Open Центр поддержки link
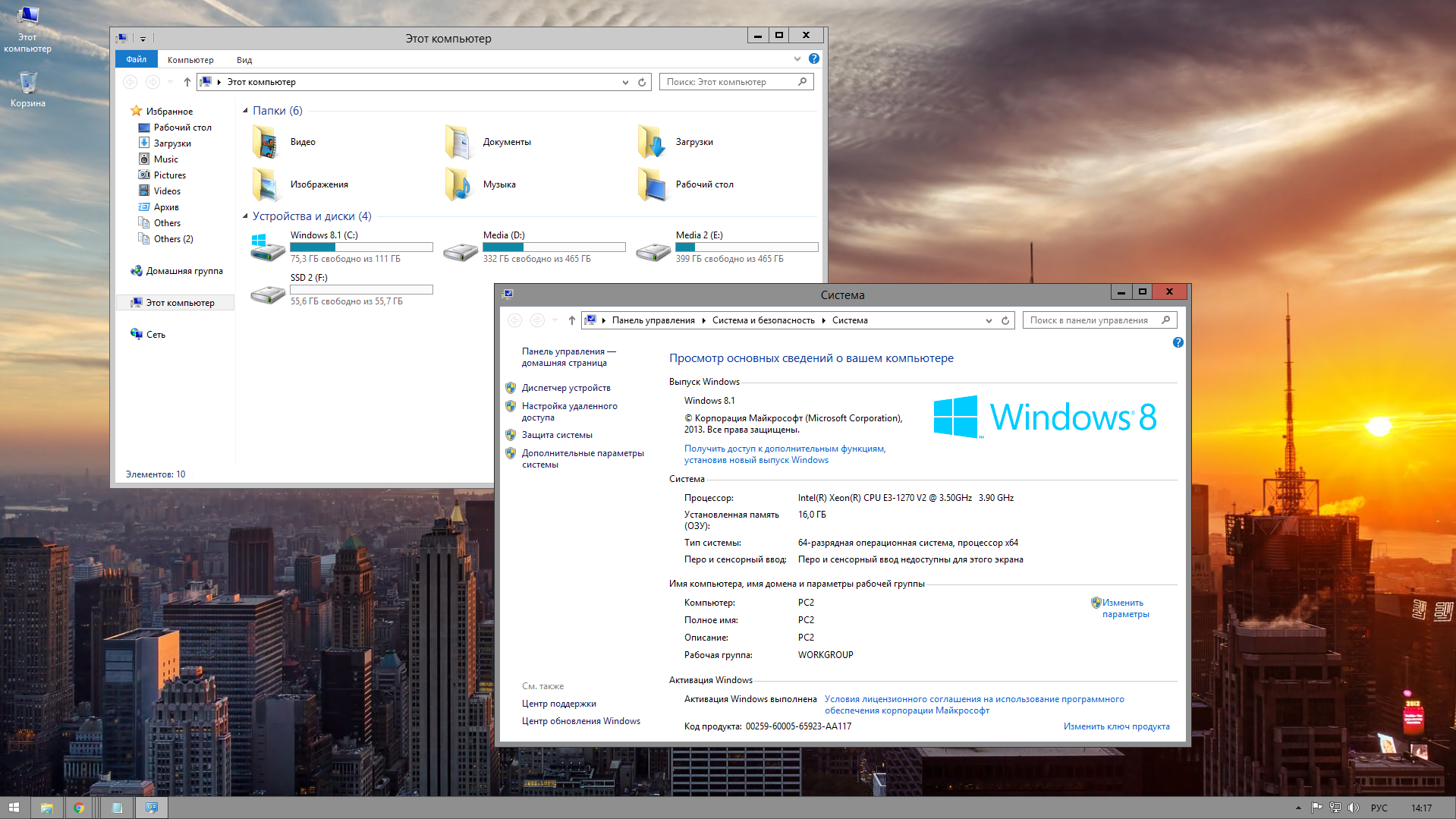 (559, 704)
